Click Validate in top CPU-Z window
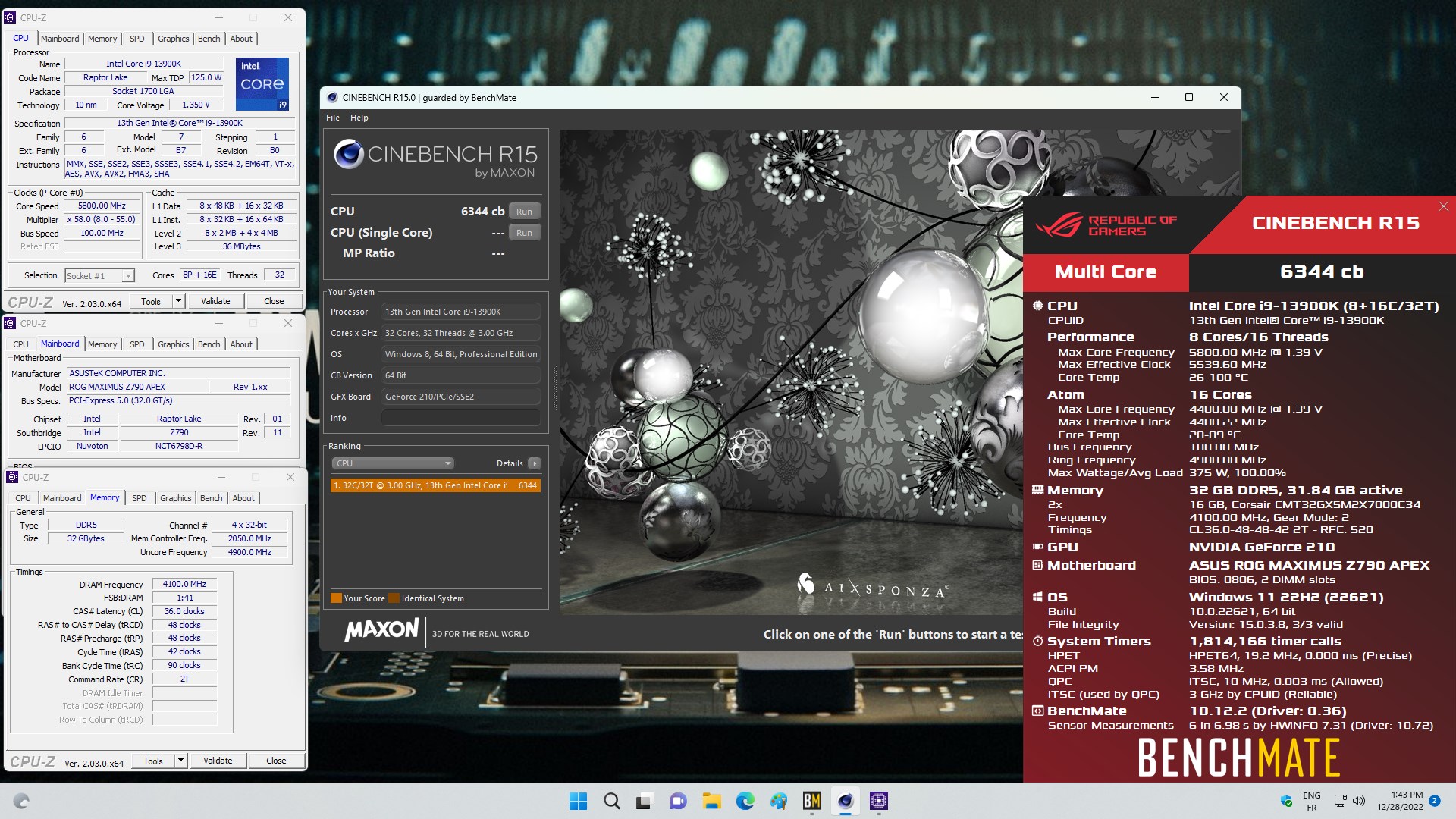This screenshot has width=1456, height=819. (x=215, y=301)
